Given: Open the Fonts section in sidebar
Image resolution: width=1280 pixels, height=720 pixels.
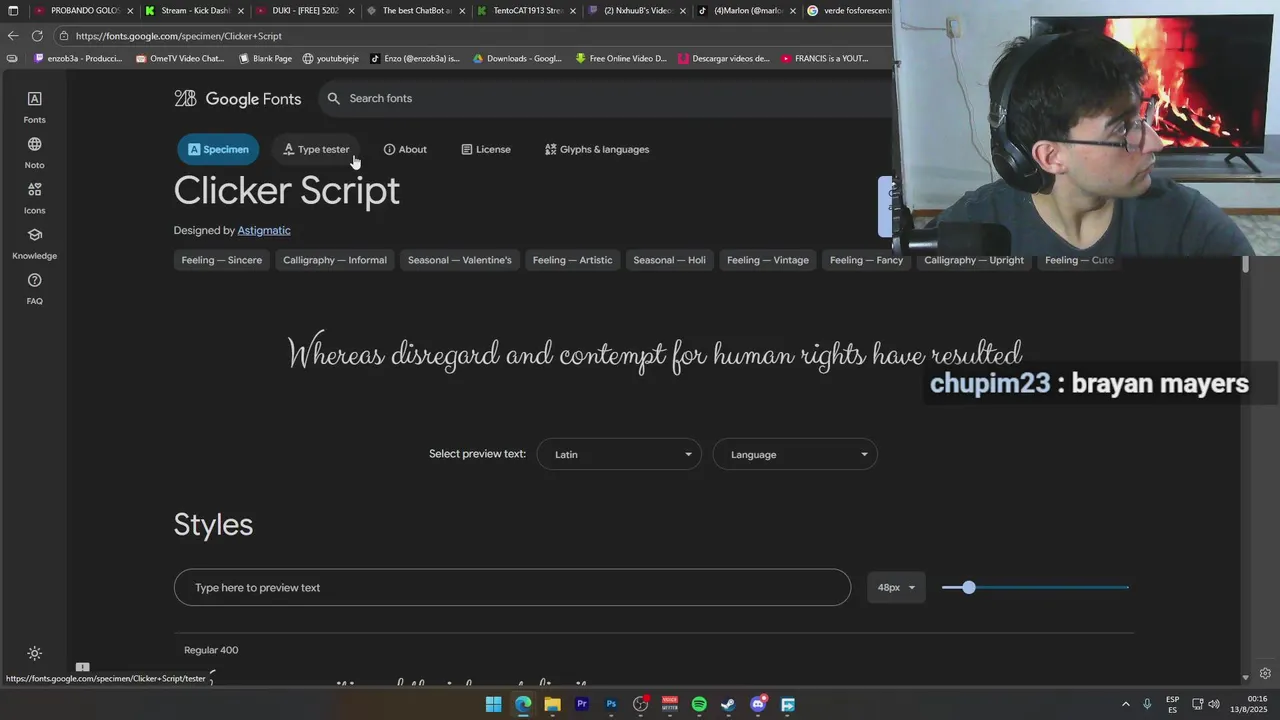Looking at the screenshot, I should point(34,107).
